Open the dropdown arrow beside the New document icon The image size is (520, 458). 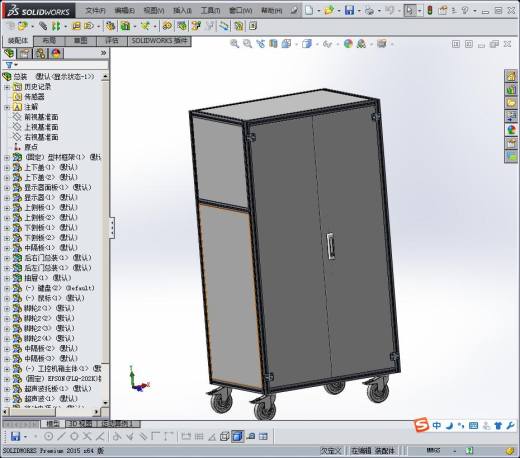click(x=319, y=11)
